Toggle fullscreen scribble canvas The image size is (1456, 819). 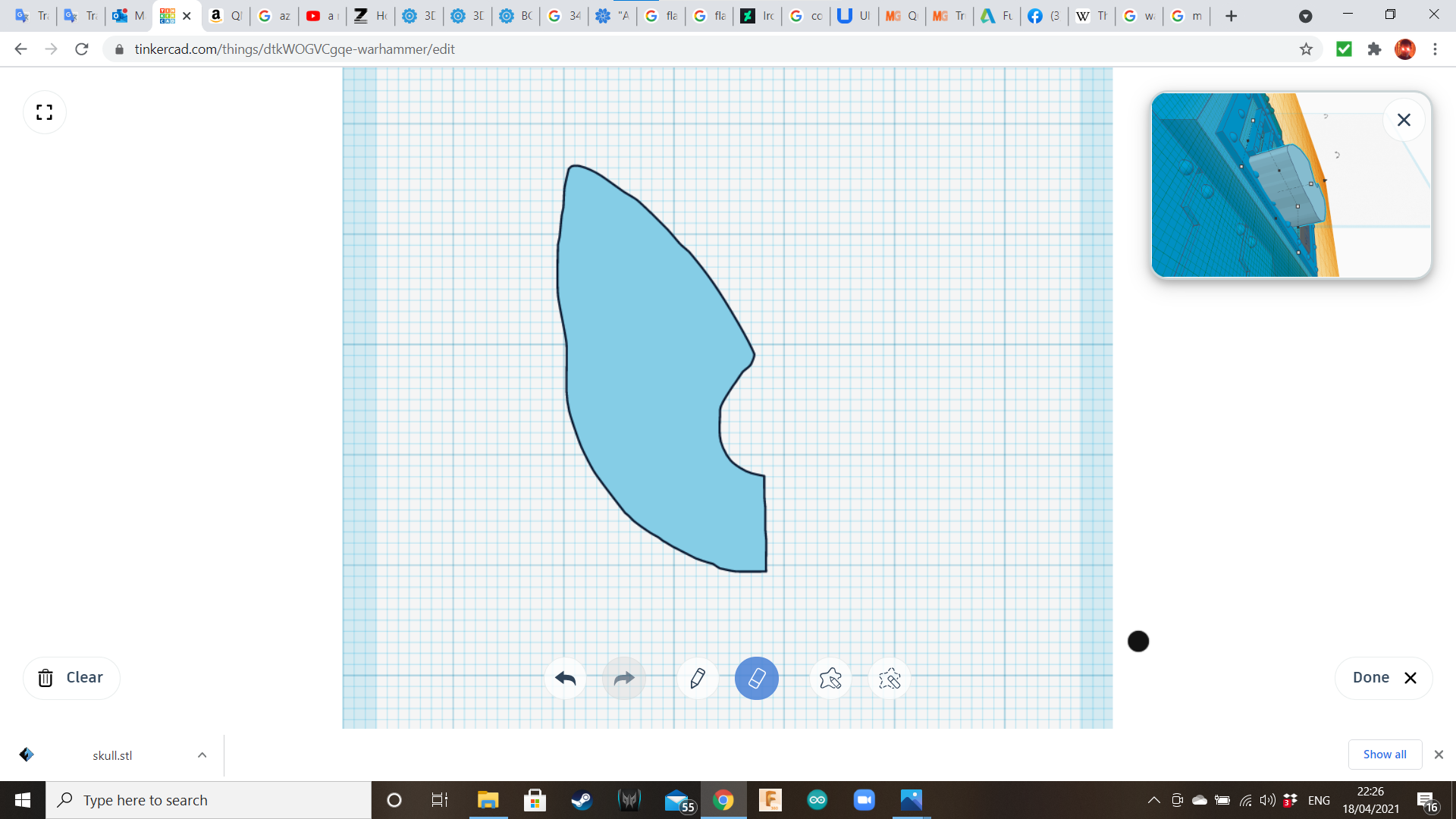click(x=45, y=112)
